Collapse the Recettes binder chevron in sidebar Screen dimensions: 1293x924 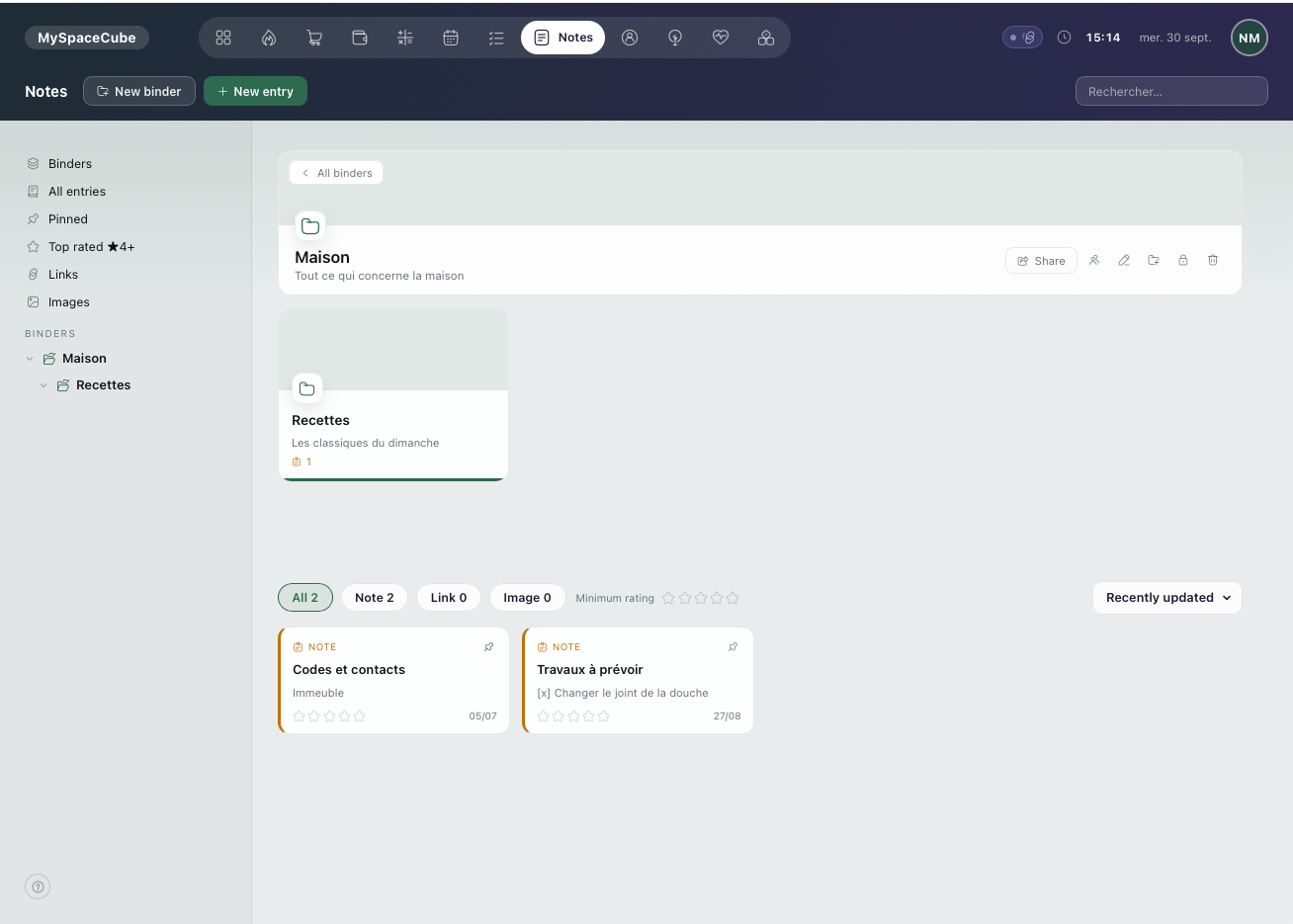(43, 385)
